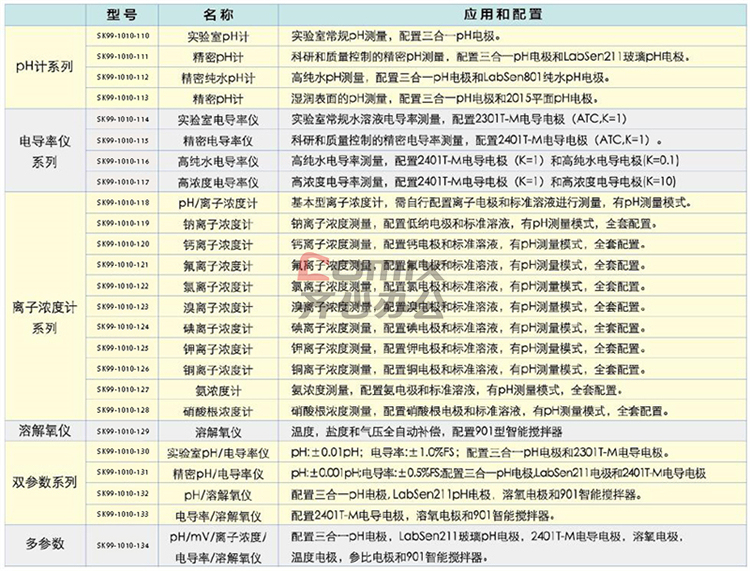Click model number SK99-1010-115
The width and height of the screenshot is (750, 571).
[123, 141]
